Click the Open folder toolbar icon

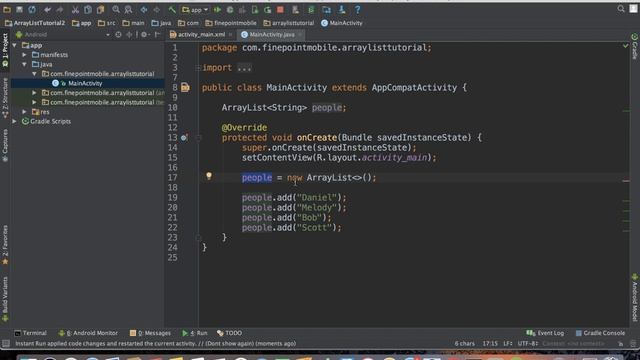(x=7, y=9)
